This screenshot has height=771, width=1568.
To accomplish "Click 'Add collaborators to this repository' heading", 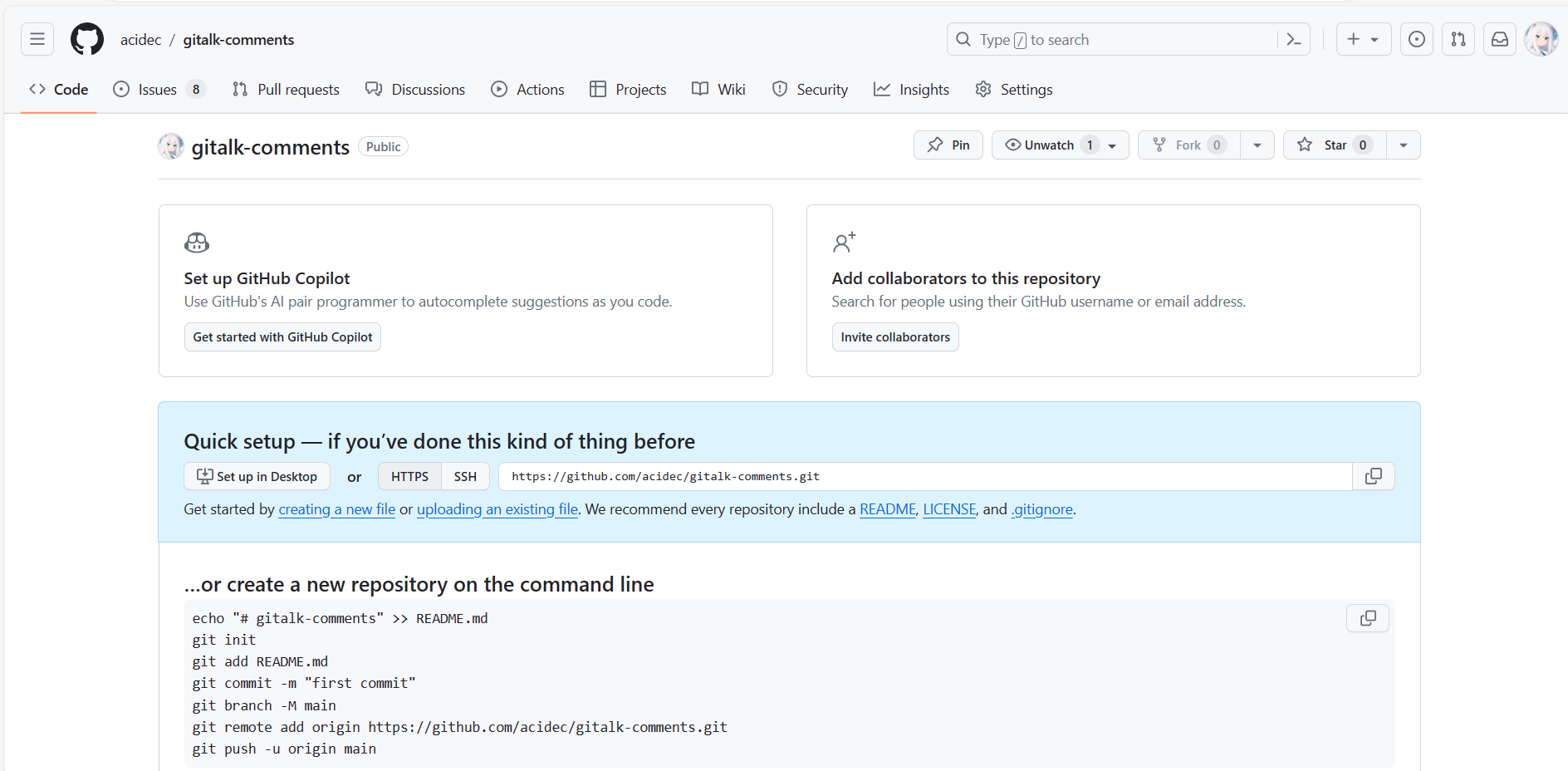I will tap(966, 278).
